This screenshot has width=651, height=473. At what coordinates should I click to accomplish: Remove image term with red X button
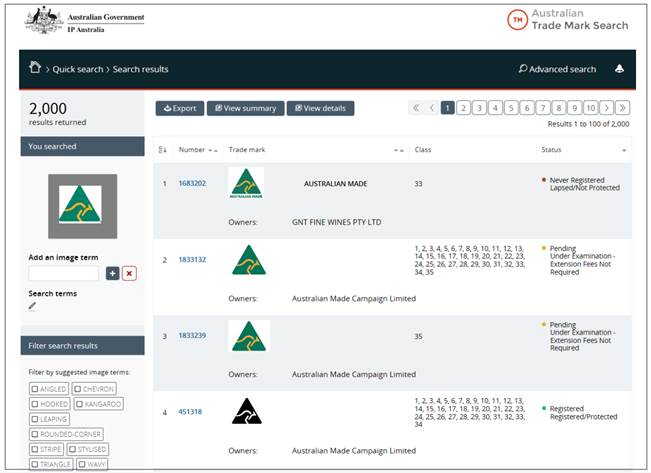click(x=129, y=273)
